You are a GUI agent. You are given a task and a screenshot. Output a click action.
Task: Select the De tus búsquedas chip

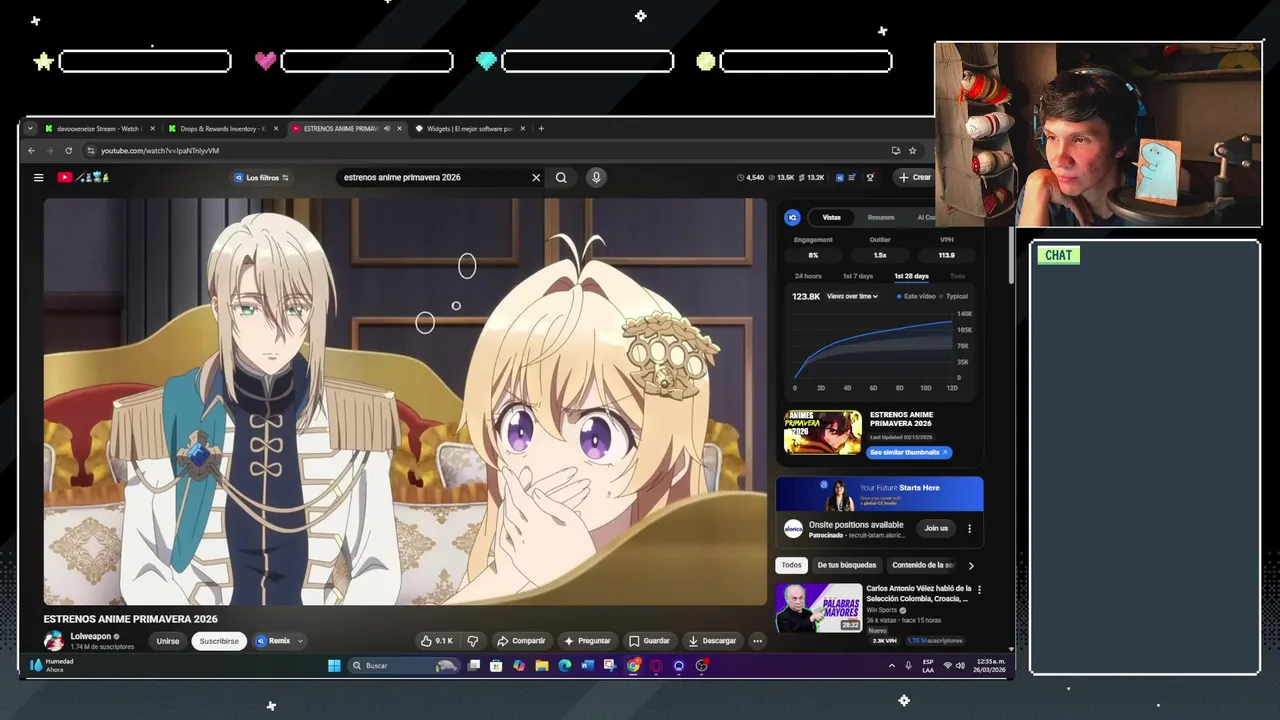point(846,565)
